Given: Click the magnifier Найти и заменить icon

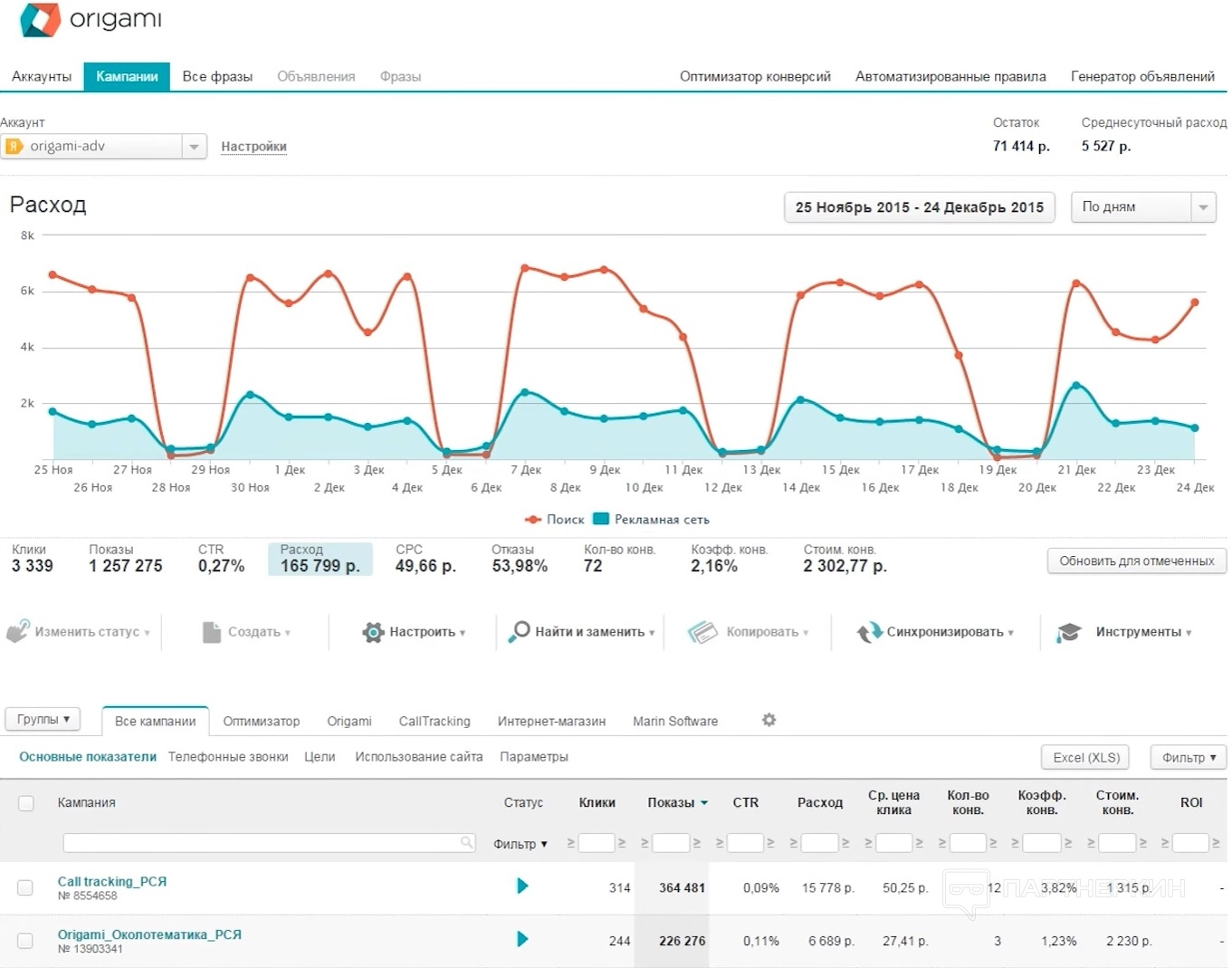Looking at the screenshot, I should pyautogui.click(x=520, y=631).
